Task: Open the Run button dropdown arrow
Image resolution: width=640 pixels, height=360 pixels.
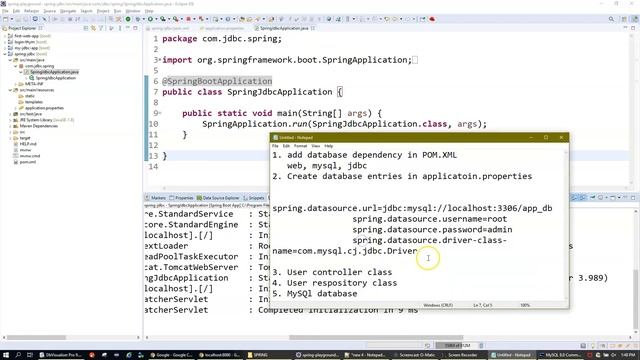Action: pos(156,19)
